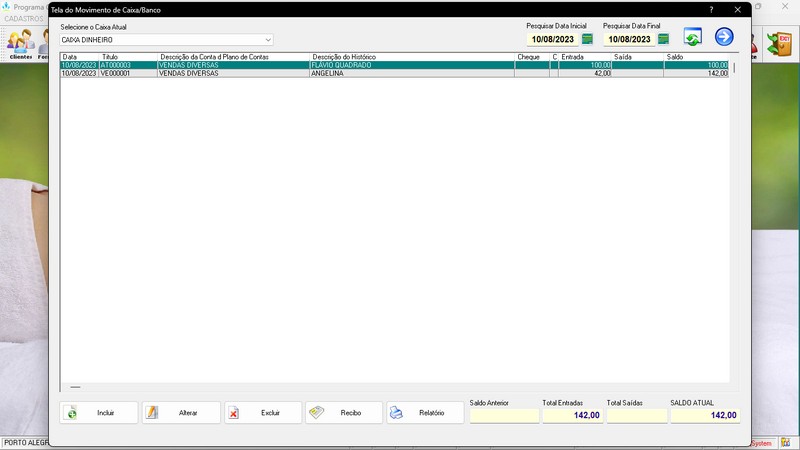
Task: Click the Saída column header
Action: pos(637,57)
